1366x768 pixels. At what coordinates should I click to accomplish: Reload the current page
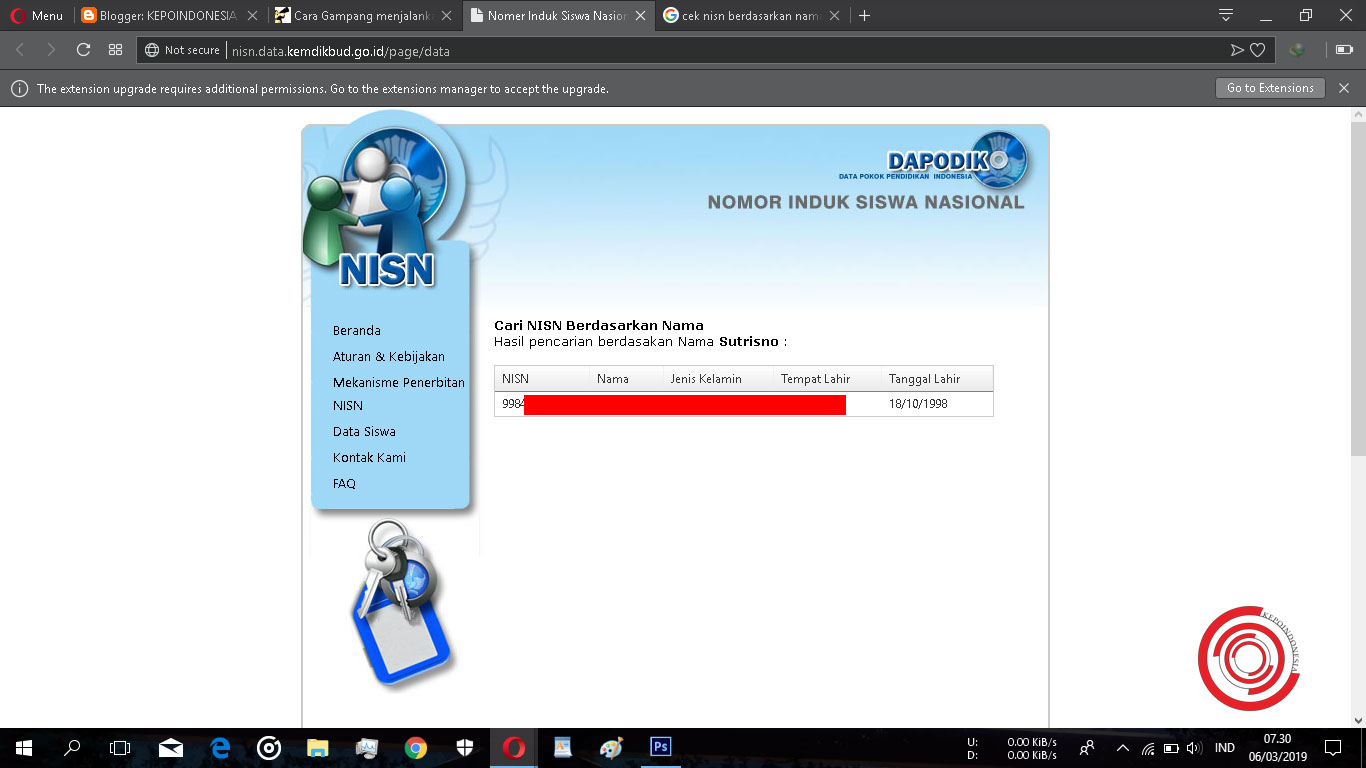point(83,49)
